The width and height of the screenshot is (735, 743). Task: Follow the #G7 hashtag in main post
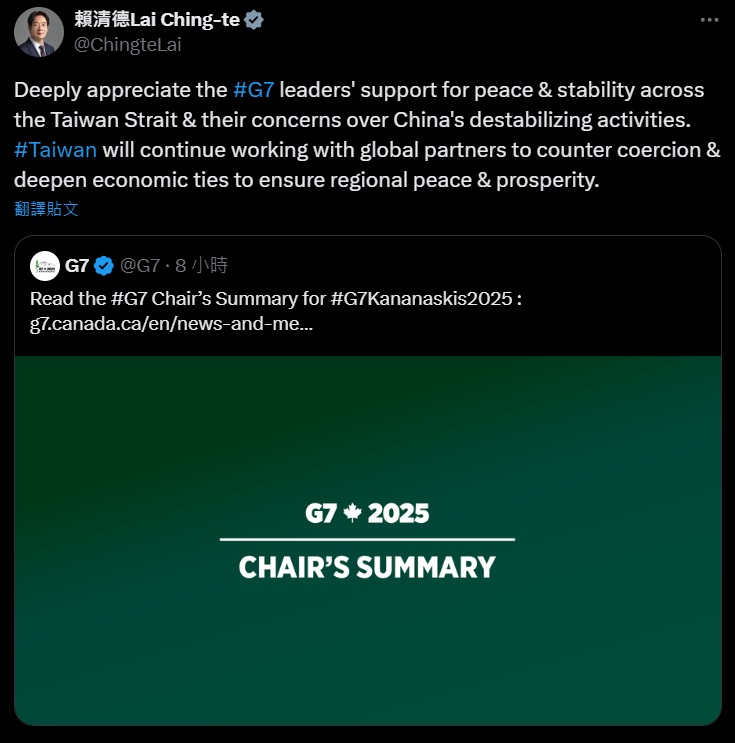253,90
